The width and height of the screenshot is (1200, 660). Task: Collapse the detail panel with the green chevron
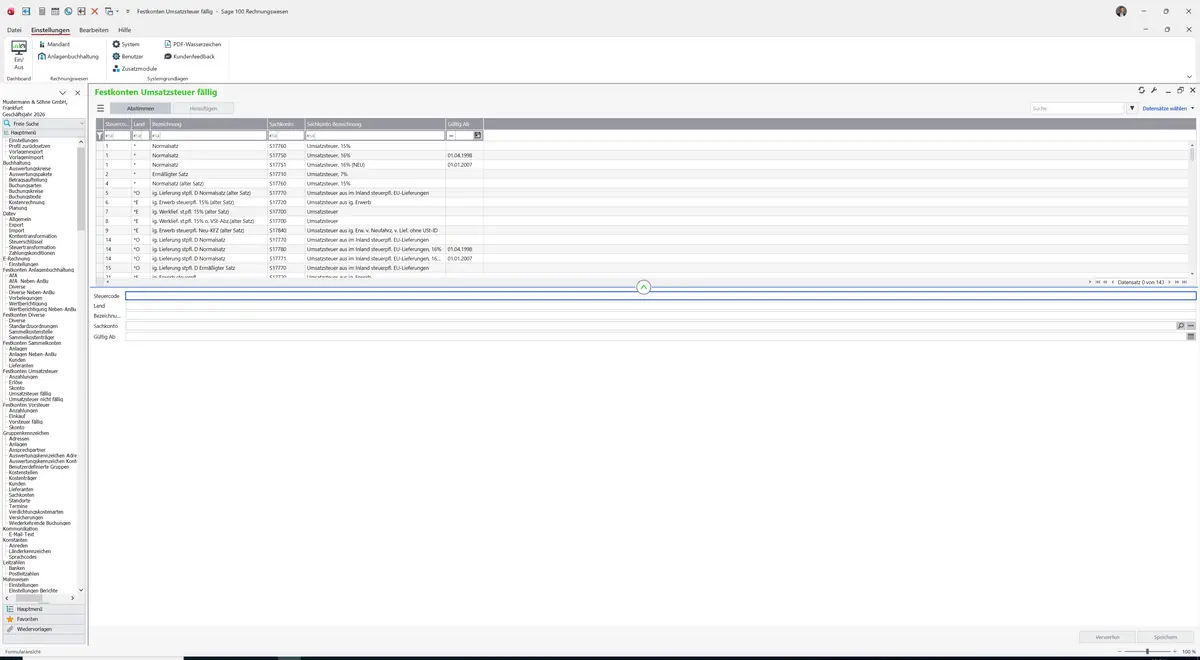[x=643, y=287]
